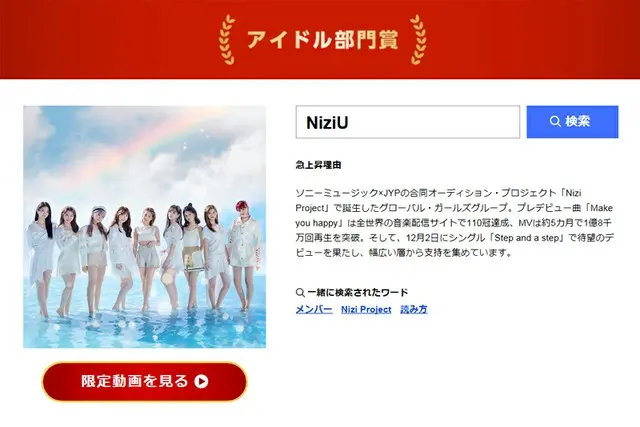Screen dimensions: 640x427
Task: Open the NiziU group photo thumbnail
Action: pos(144,227)
